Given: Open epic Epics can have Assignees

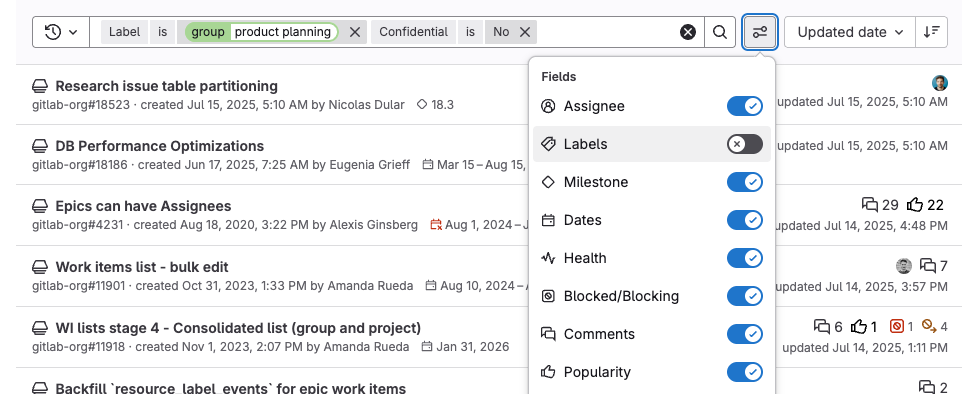Looking at the screenshot, I should [x=143, y=206].
